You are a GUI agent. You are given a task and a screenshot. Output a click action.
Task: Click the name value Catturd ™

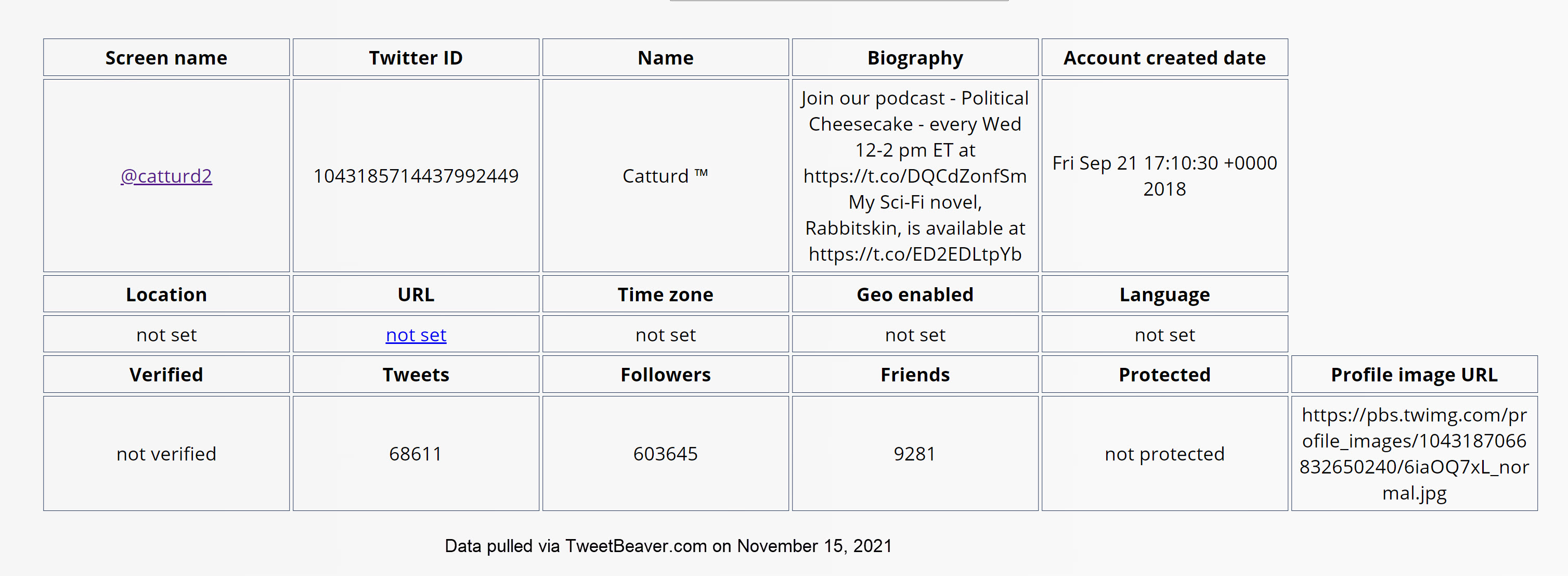tap(665, 176)
